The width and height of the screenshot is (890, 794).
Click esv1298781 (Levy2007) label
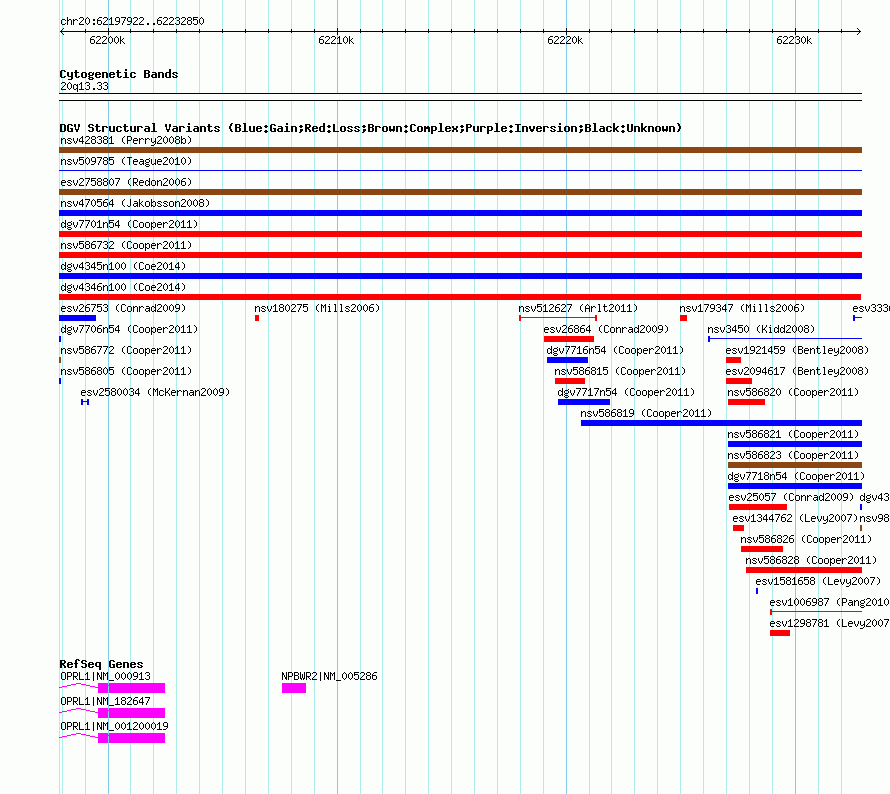pos(829,623)
